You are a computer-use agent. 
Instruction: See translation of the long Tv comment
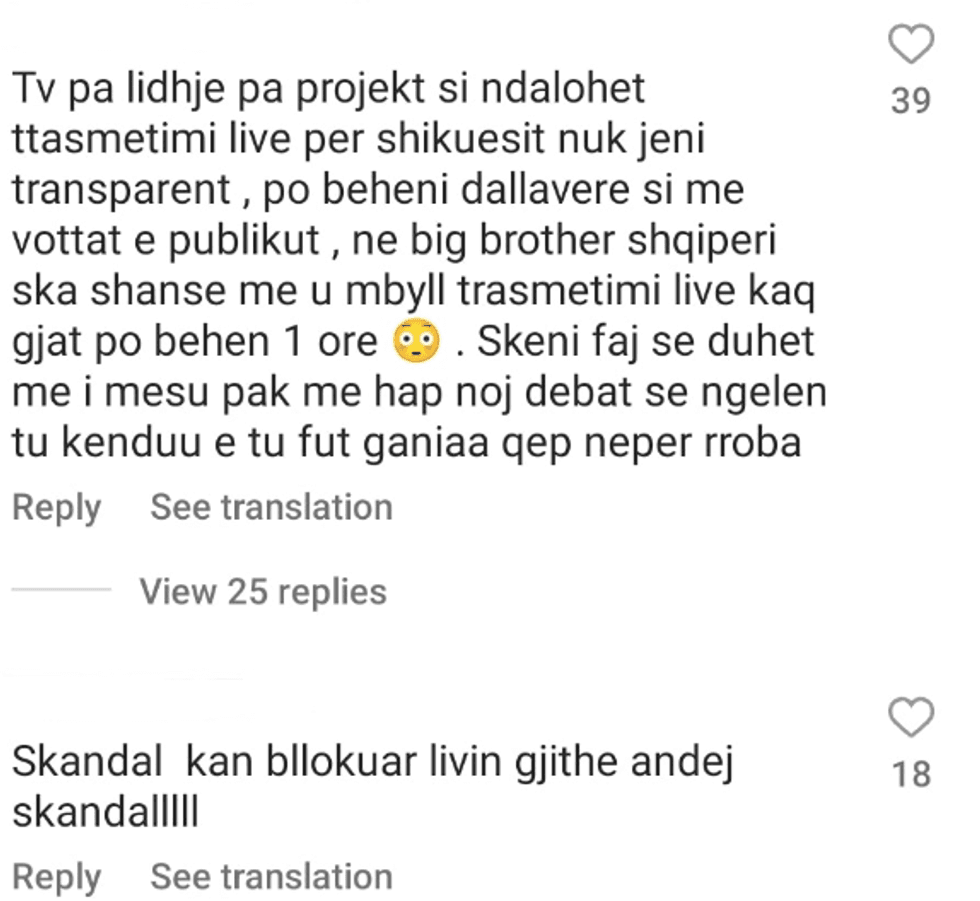point(271,507)
